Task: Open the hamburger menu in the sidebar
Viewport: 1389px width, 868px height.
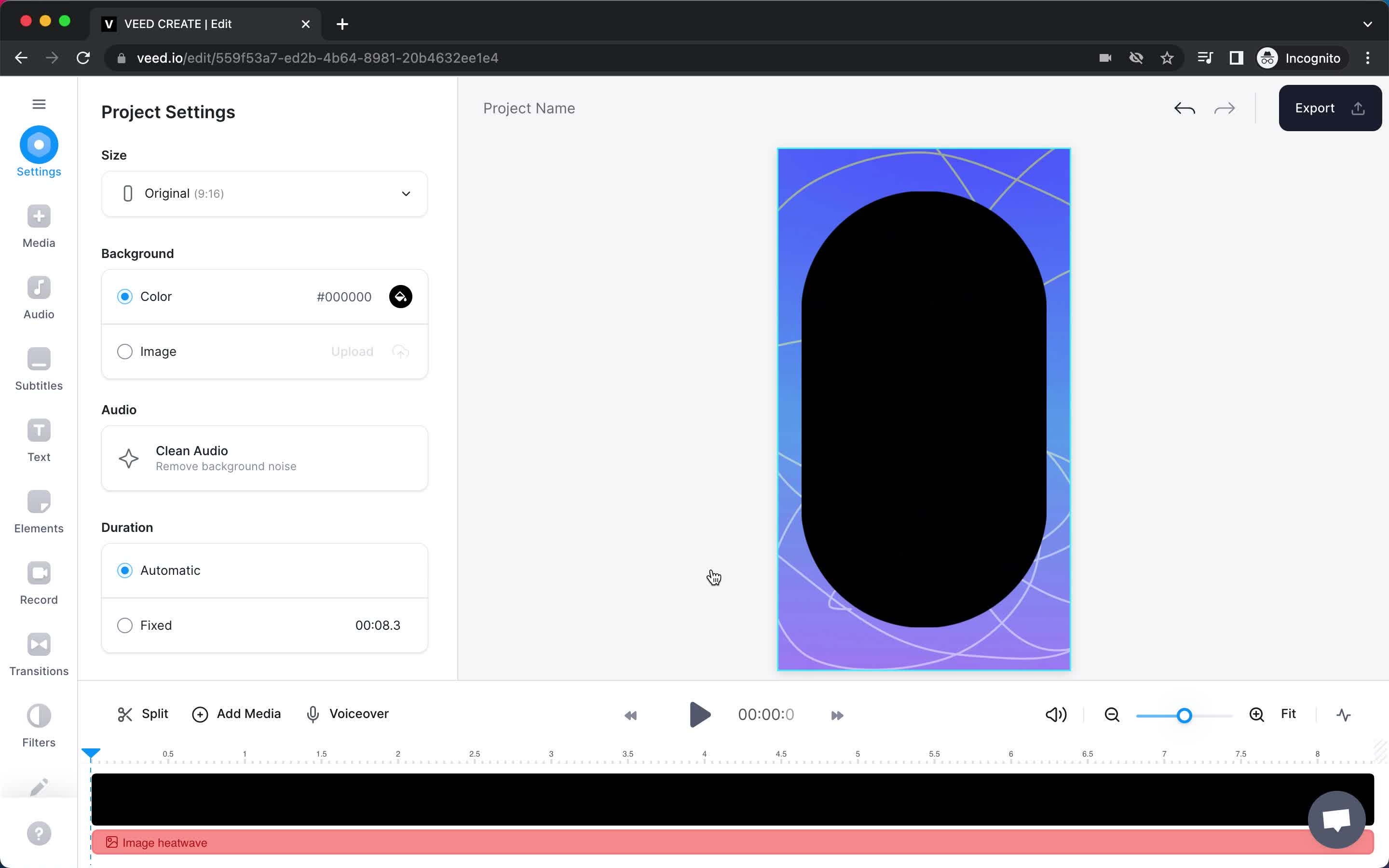Action: (39, 104)
